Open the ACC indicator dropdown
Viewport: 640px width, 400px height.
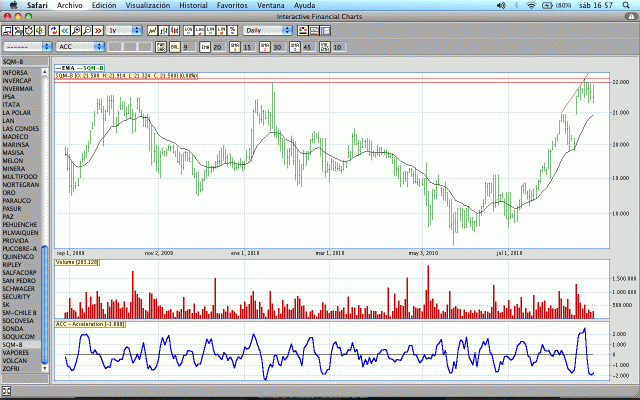[x=78, y=47]
